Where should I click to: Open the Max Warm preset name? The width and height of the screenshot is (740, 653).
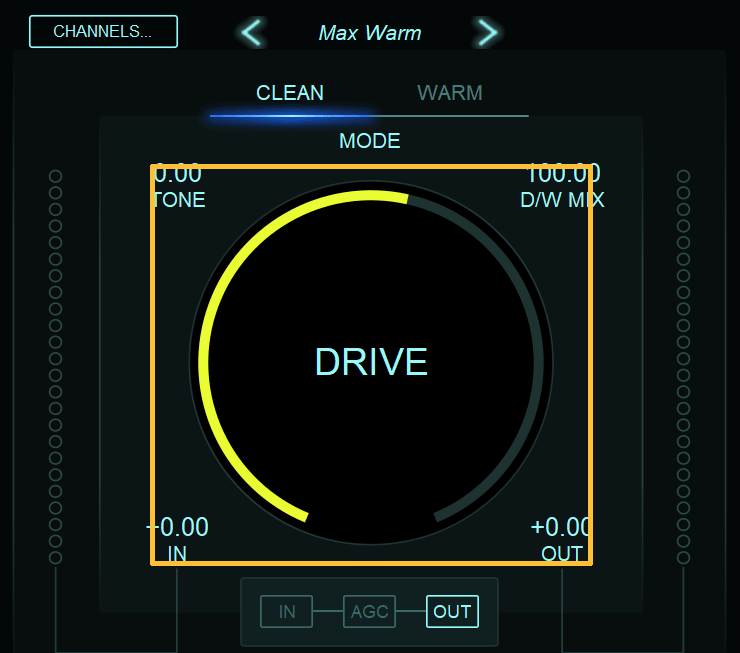point(370,33)
